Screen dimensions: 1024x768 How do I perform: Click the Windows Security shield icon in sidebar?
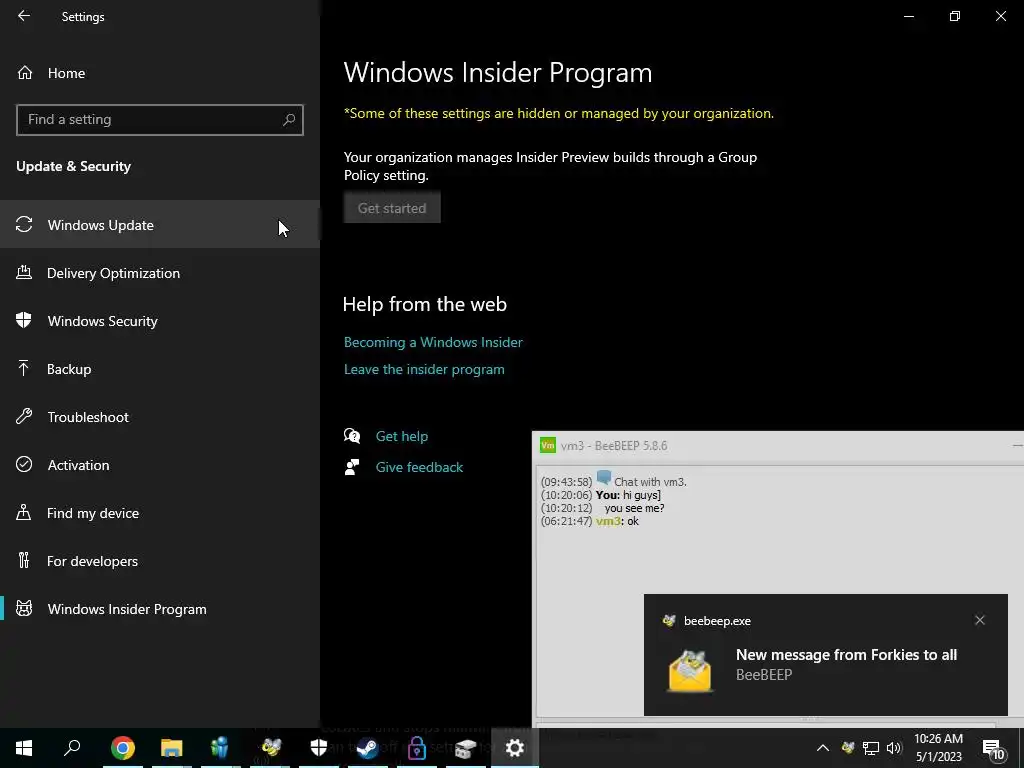pyautogui.click(x=24, y=320)
